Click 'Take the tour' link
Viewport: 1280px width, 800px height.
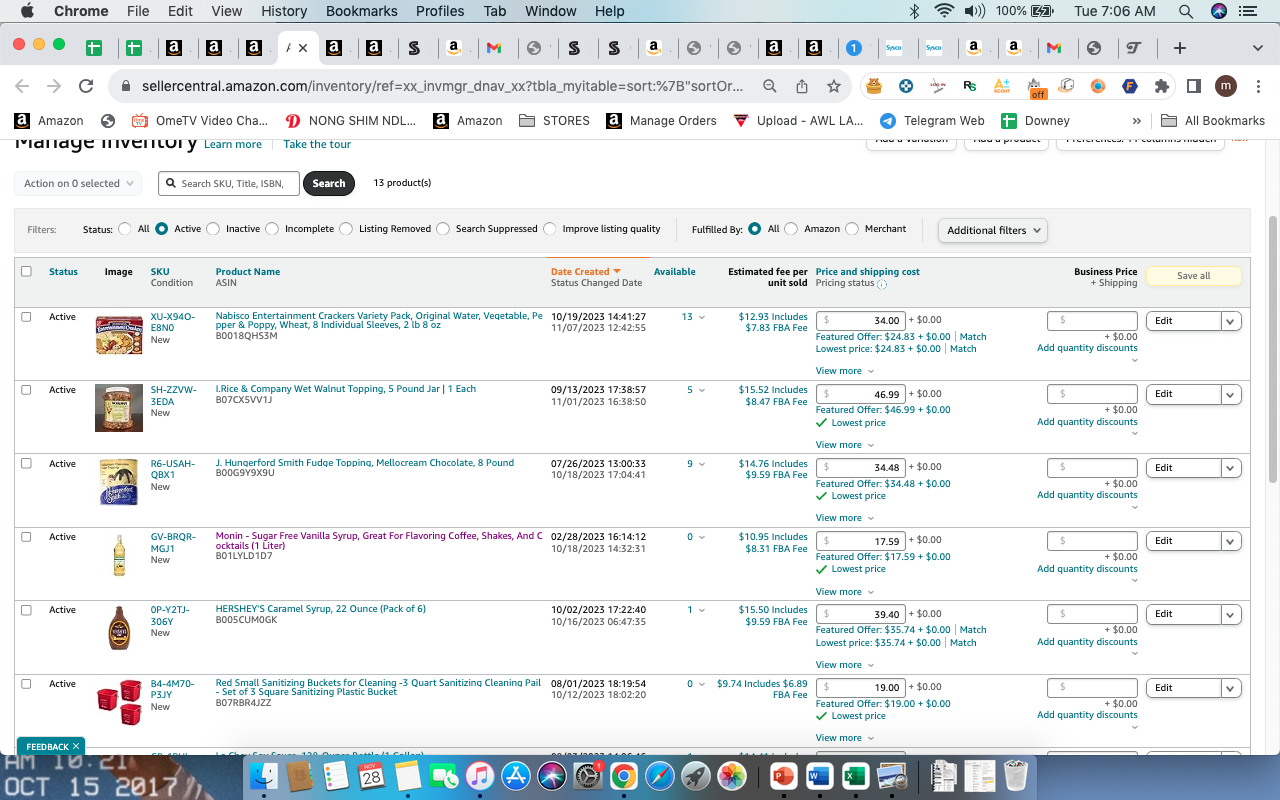coord(317,144)
